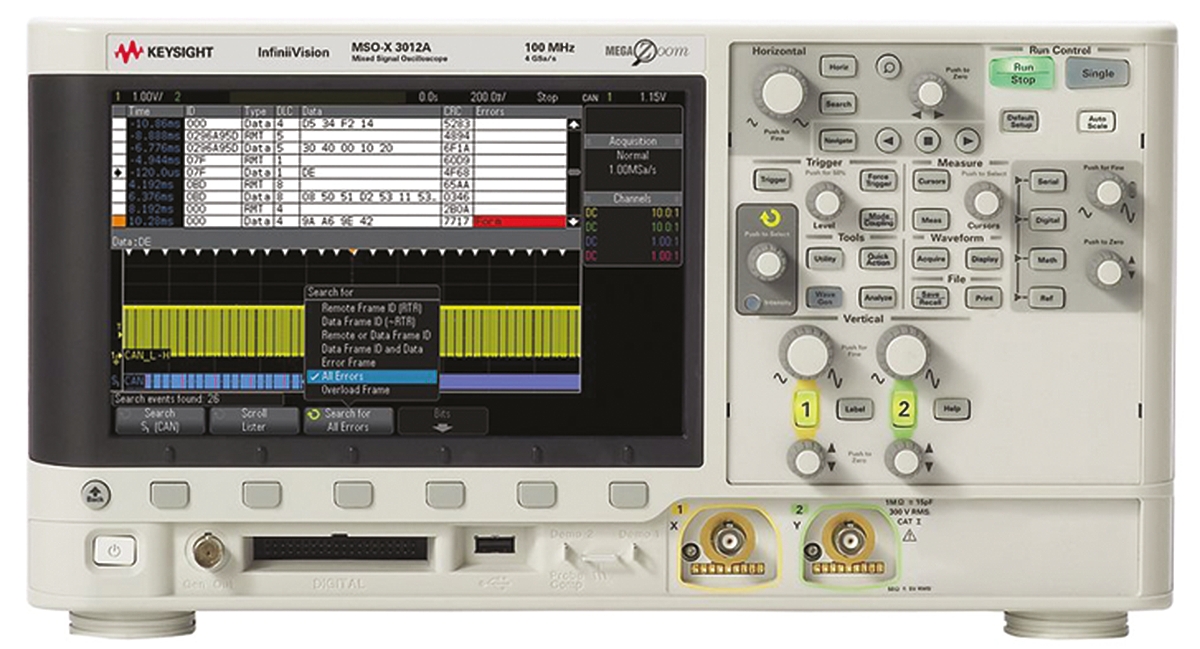Select the Scroll Lister softkey

(254, 420)
